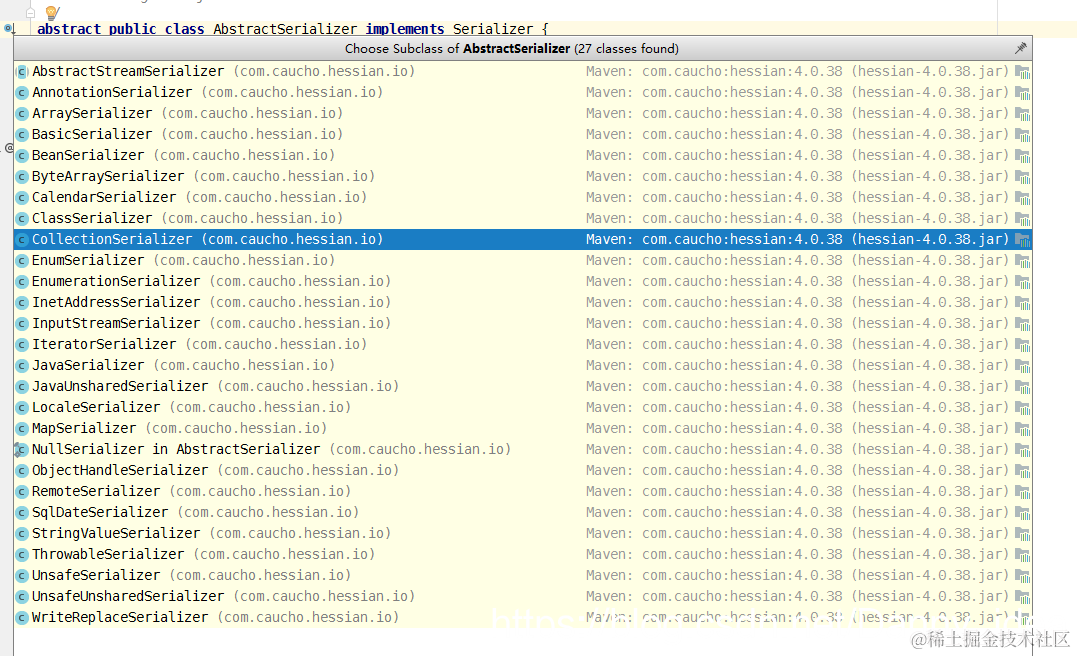This screenshot has height=656, width=1077.
Task: Select LocaleSerializer row
Action: pyautogui.click(x=523, y=407)
